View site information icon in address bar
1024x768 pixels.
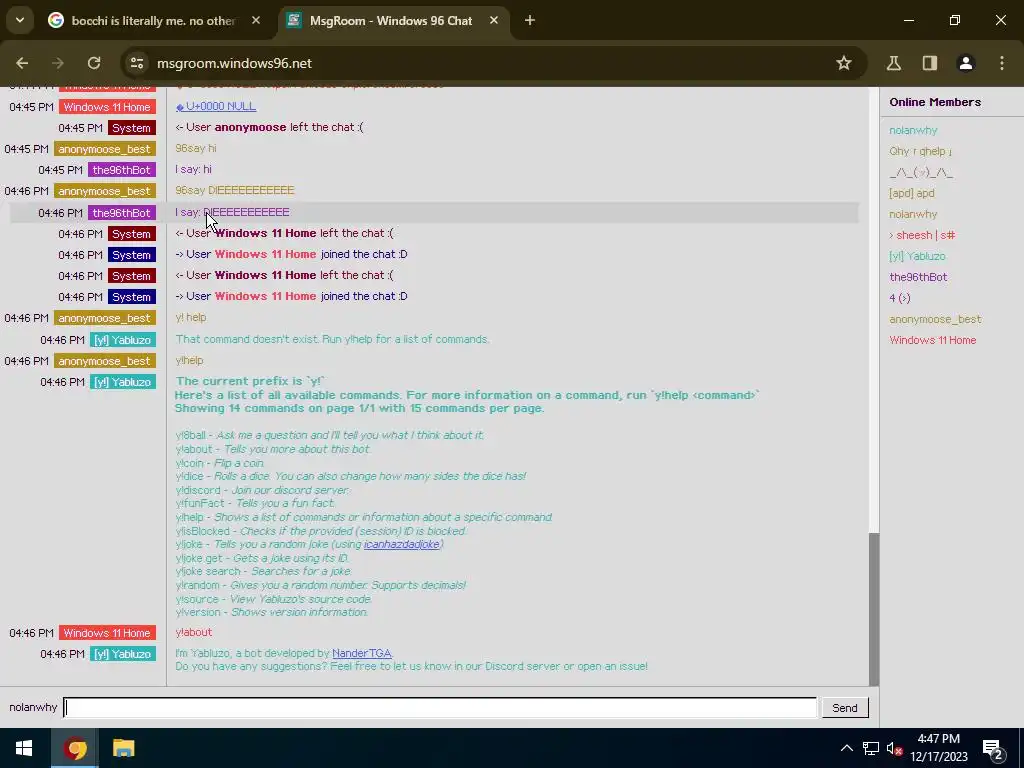[137, 63]
